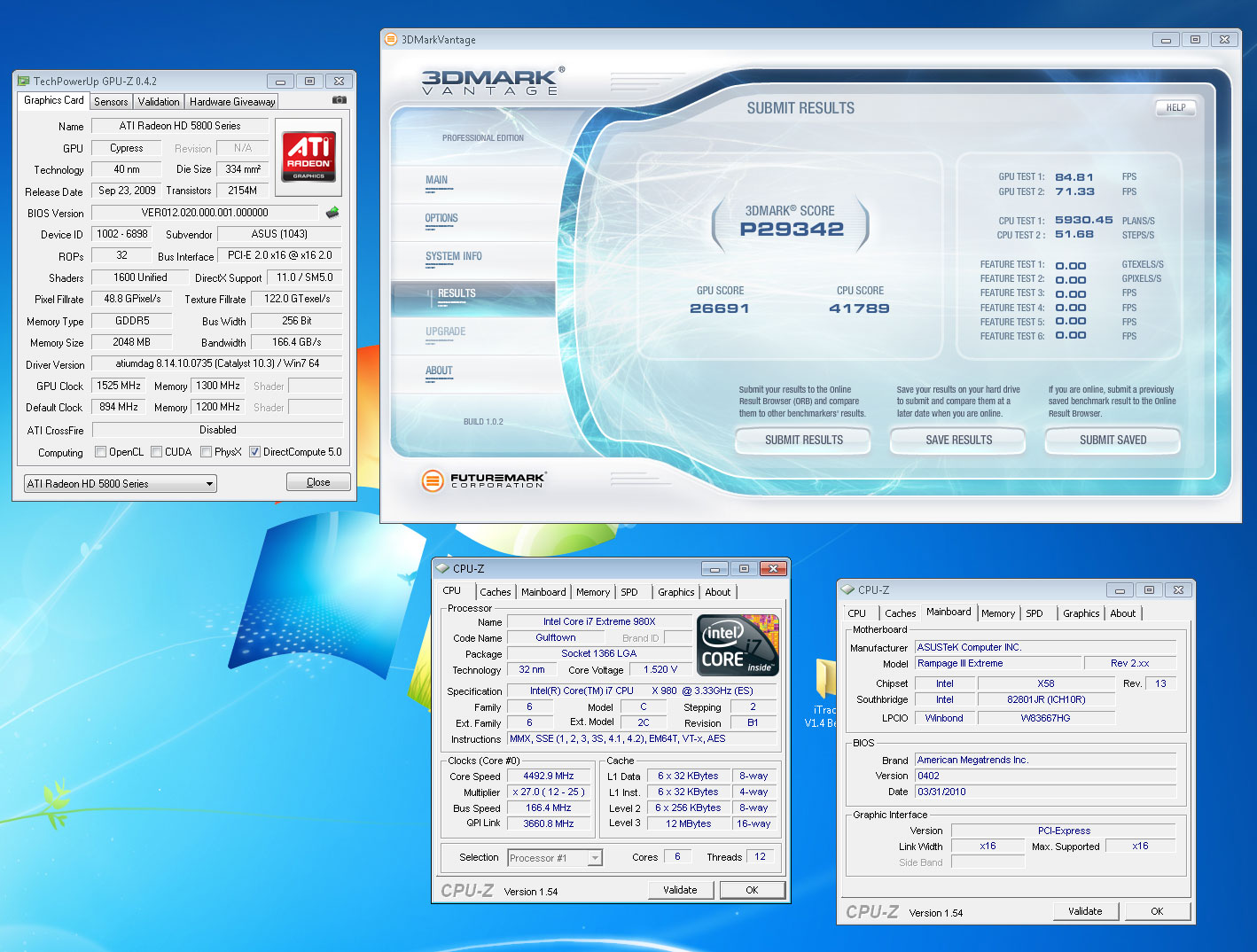
Task: Open the ATI Radeon HD 5800 Series dropdown
Action: click(x=121, y=484)
